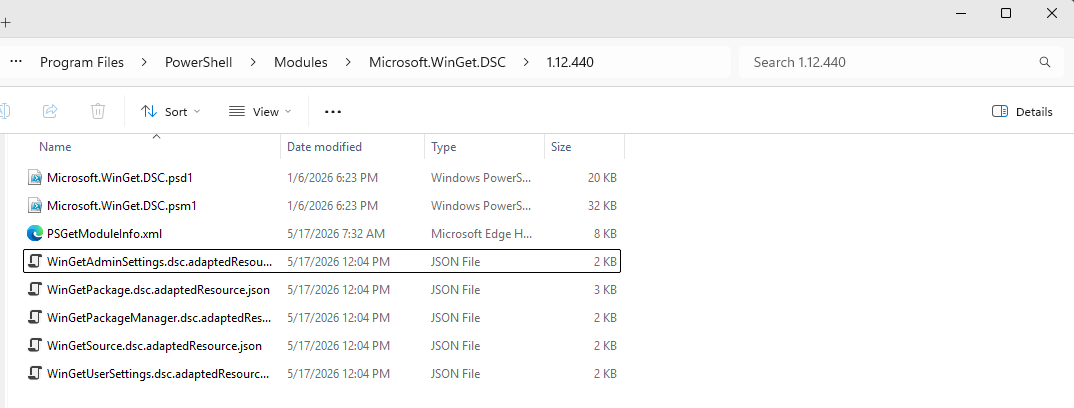
Task: Click the 3 KB size cell
Action: (x=605, y=290)
